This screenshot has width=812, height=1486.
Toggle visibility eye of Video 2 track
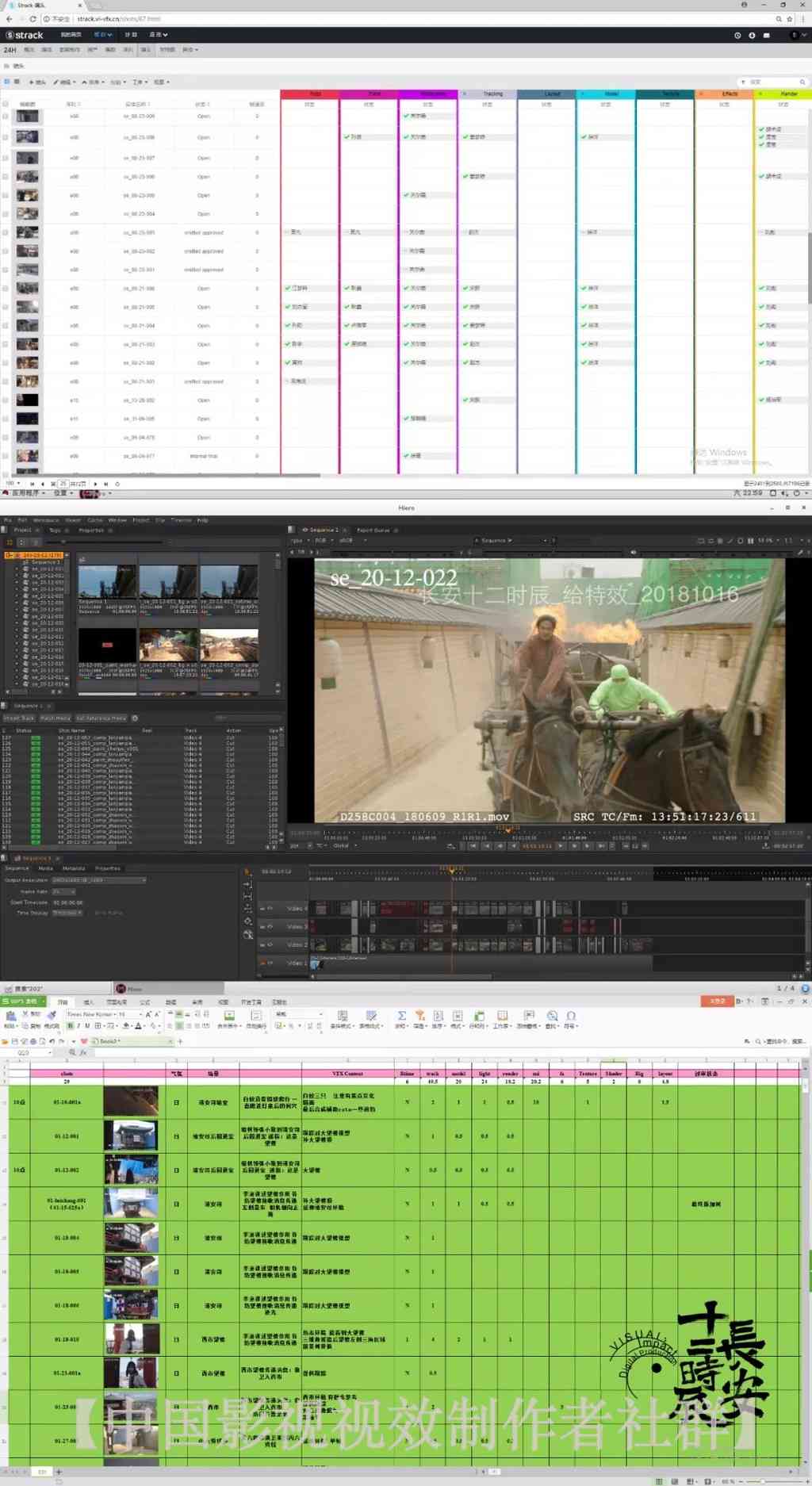[x=270, y=944]
